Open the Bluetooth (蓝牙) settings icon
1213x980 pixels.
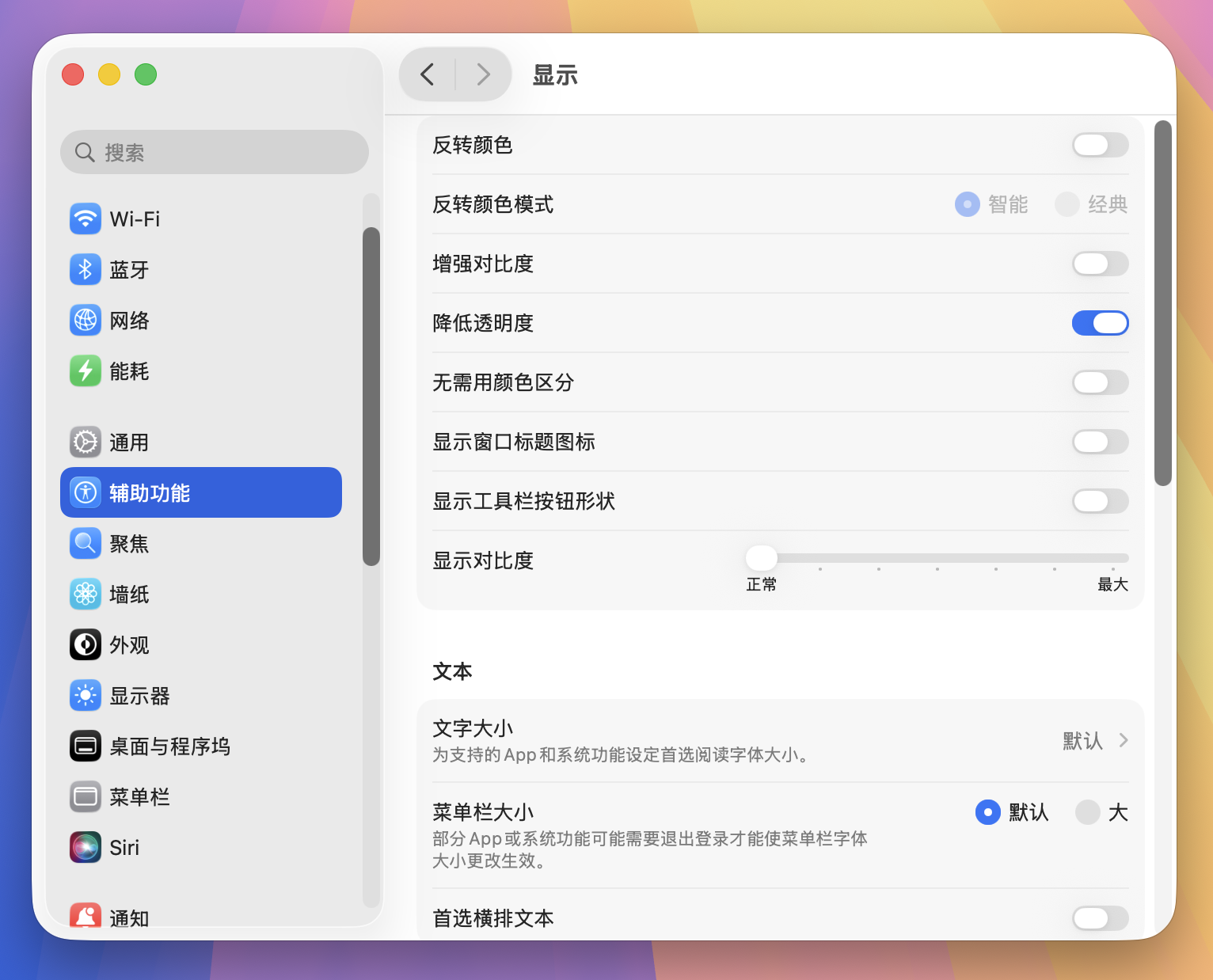click(86, 270)
